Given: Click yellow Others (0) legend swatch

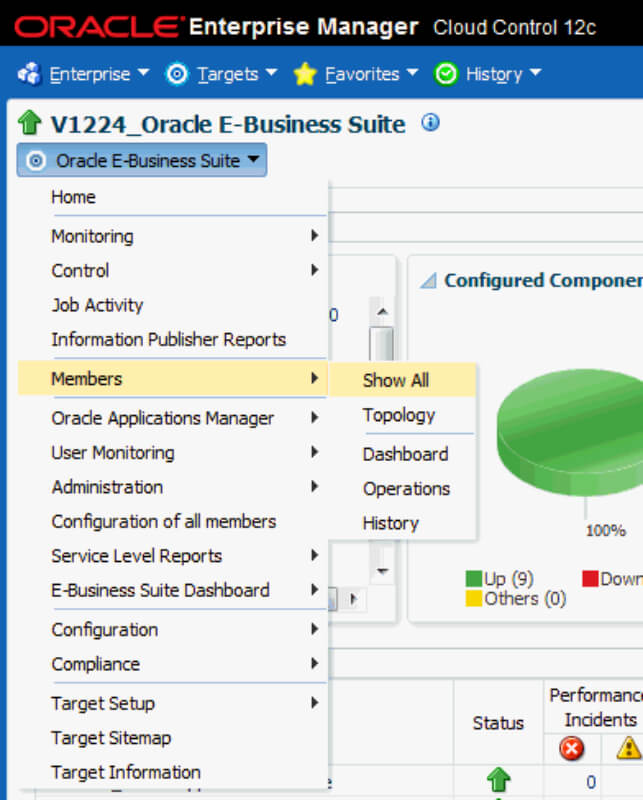Looking at the screenshot, I should click(x=474, y=598).
